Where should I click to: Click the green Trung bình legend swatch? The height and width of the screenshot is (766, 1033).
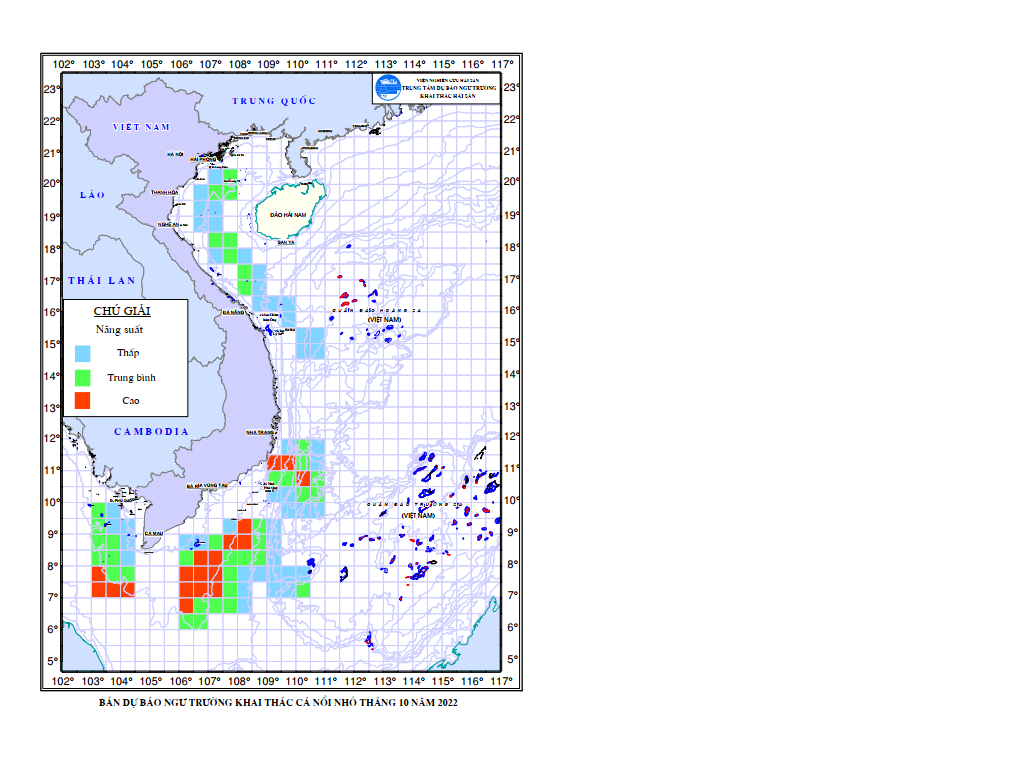click(x=82, y=377)
